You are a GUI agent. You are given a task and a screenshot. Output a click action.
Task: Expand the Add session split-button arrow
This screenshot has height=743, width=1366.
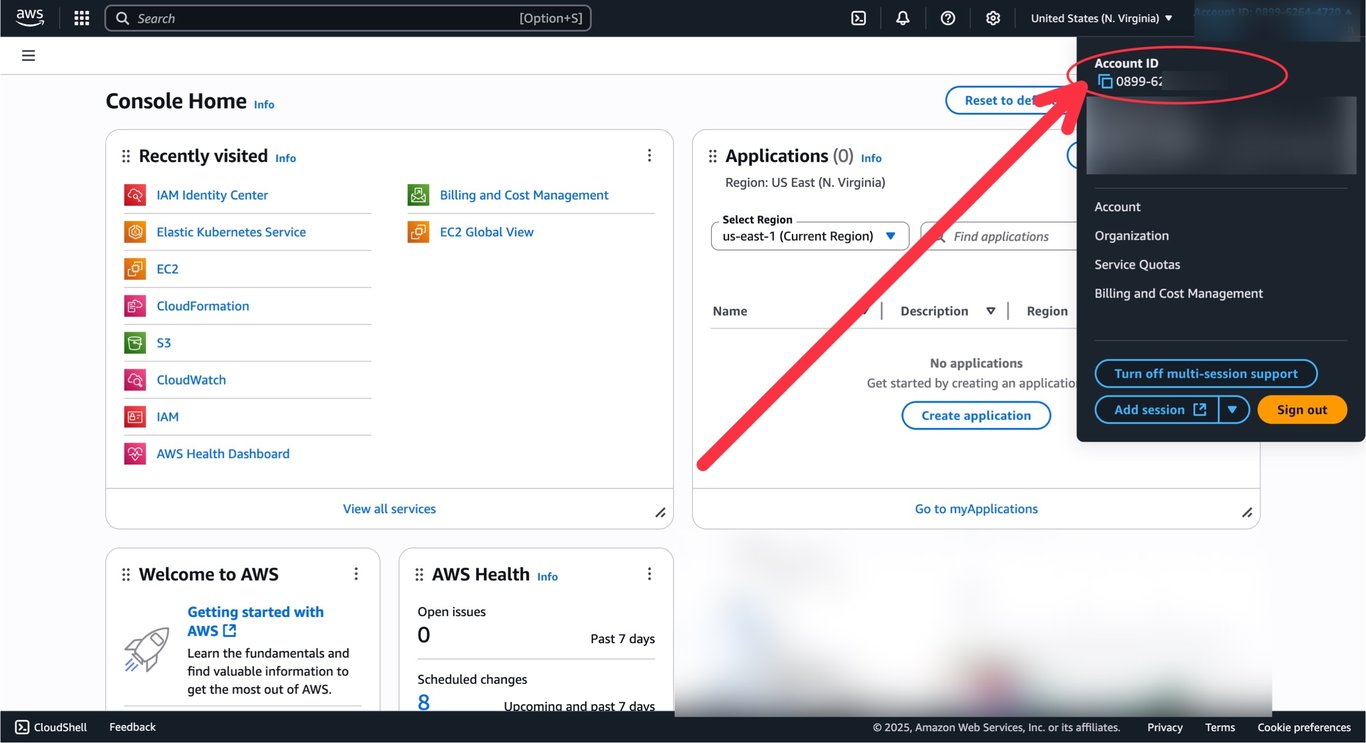(1234, 409)
